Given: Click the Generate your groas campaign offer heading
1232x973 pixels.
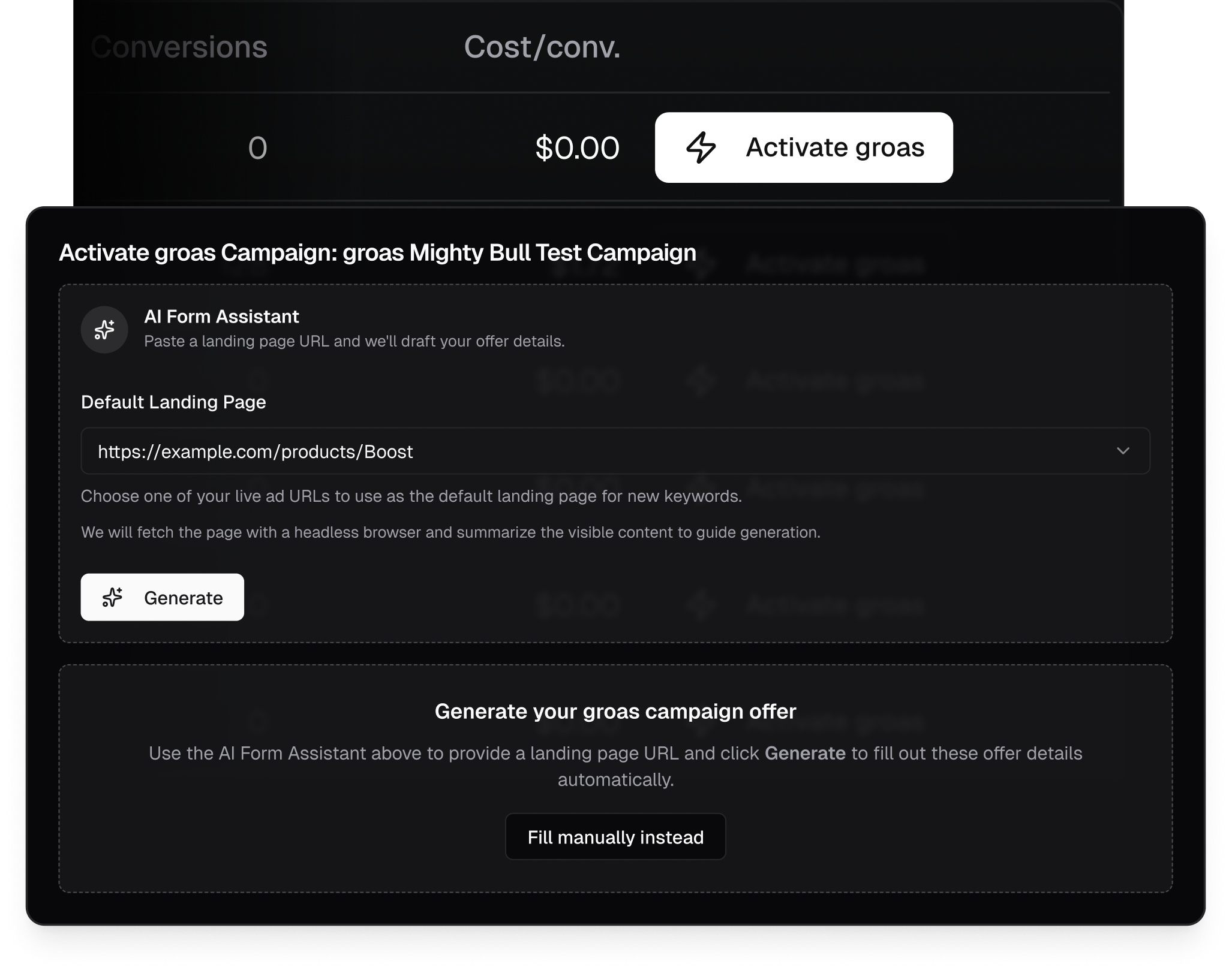Looking at the screenshot, I should tap(615, 711).
